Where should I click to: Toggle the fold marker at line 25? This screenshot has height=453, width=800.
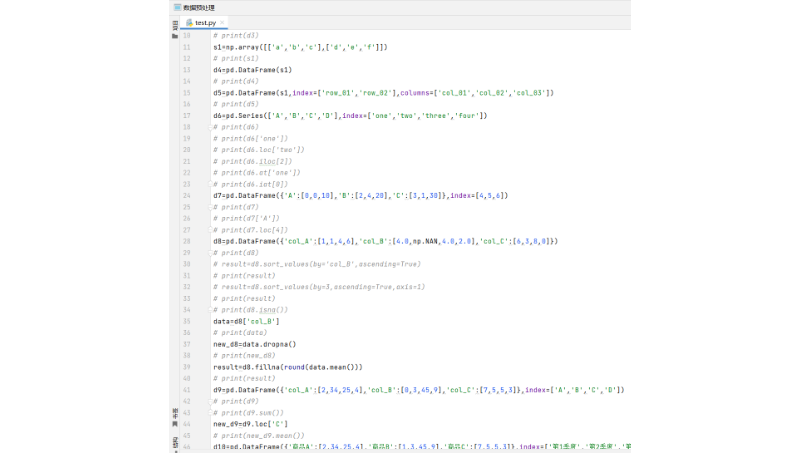point(210,207)
